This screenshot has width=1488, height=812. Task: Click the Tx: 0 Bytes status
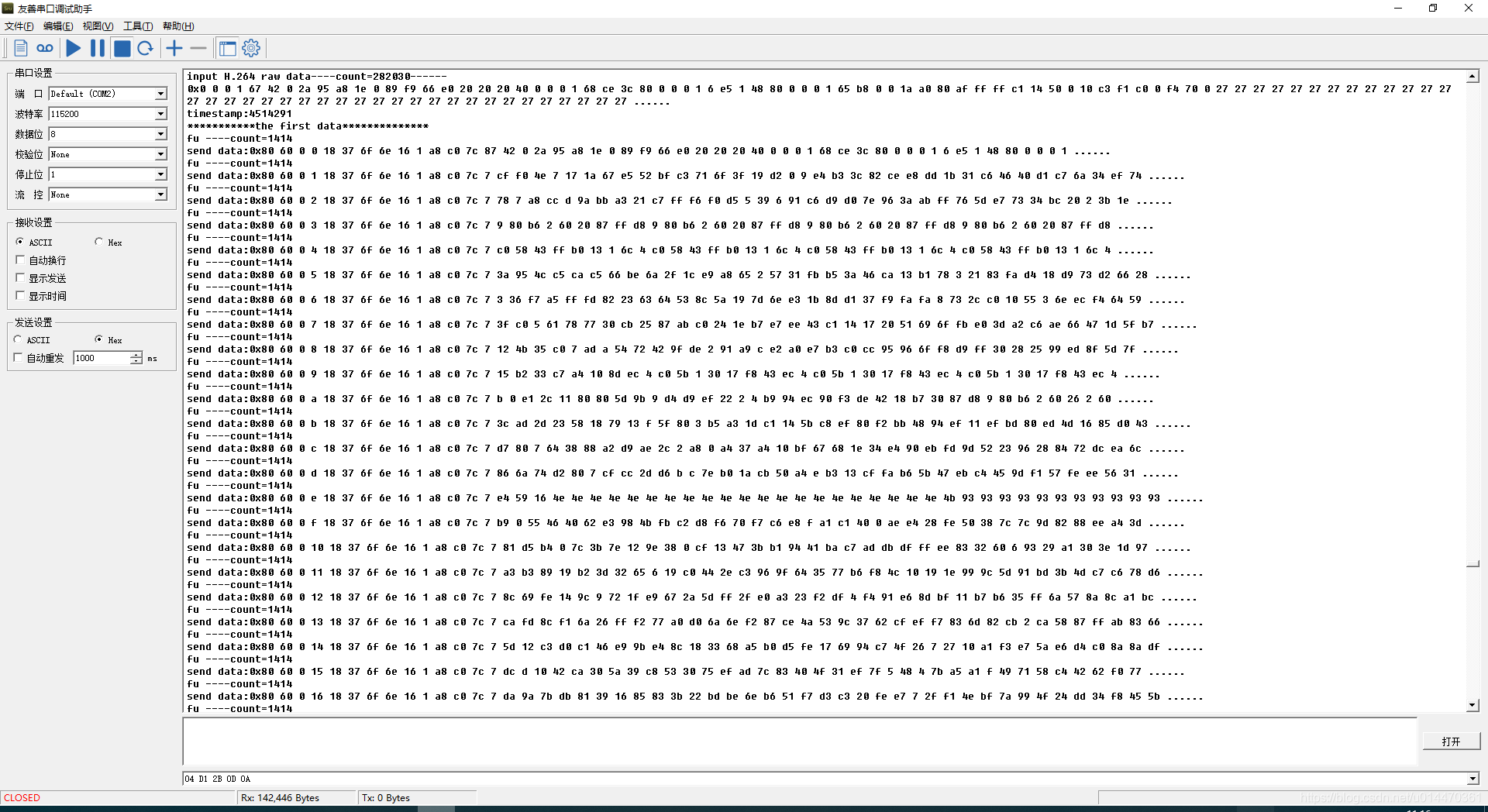[386, 798]
